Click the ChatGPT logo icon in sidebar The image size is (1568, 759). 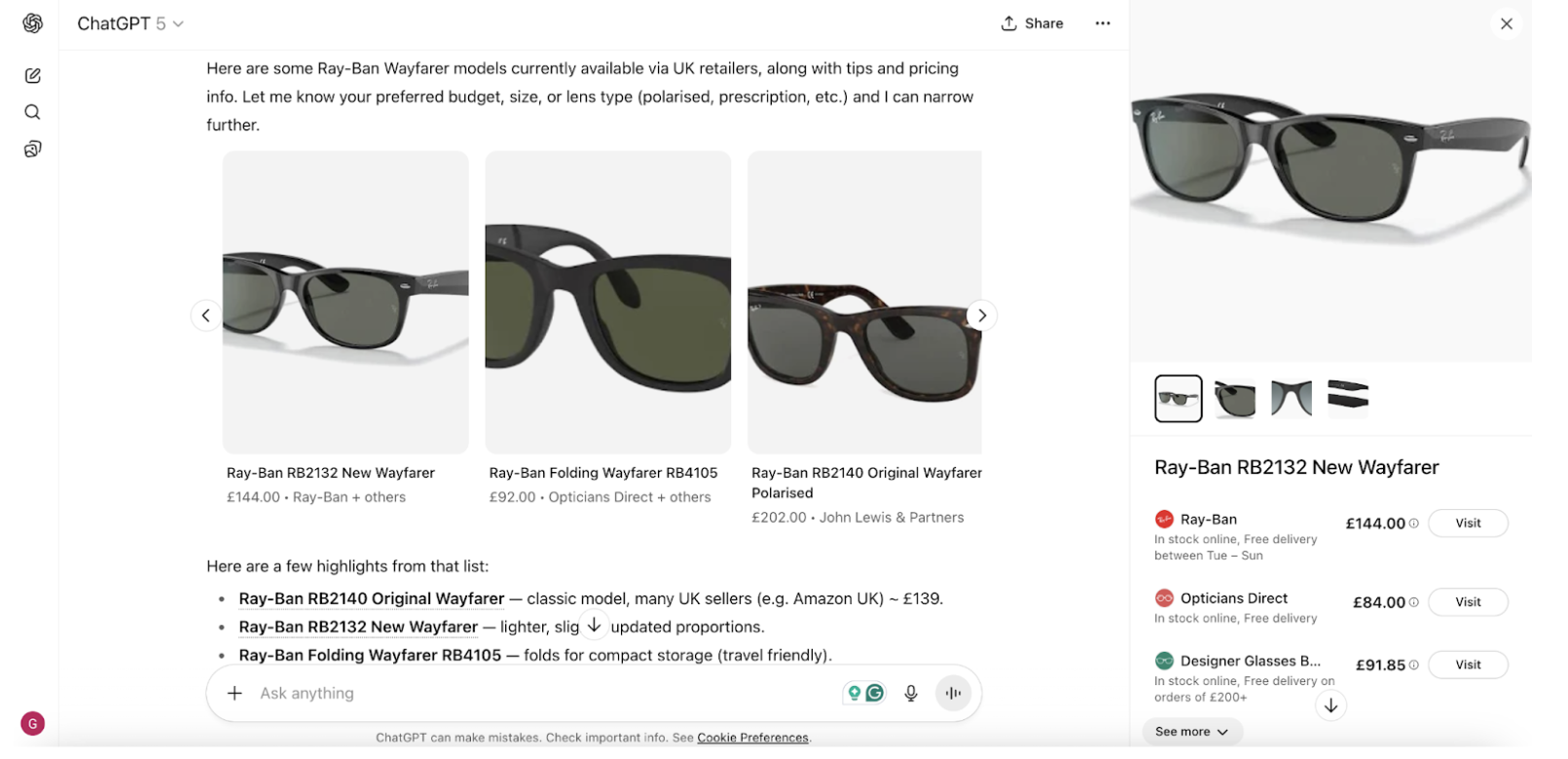pos(33,23)
